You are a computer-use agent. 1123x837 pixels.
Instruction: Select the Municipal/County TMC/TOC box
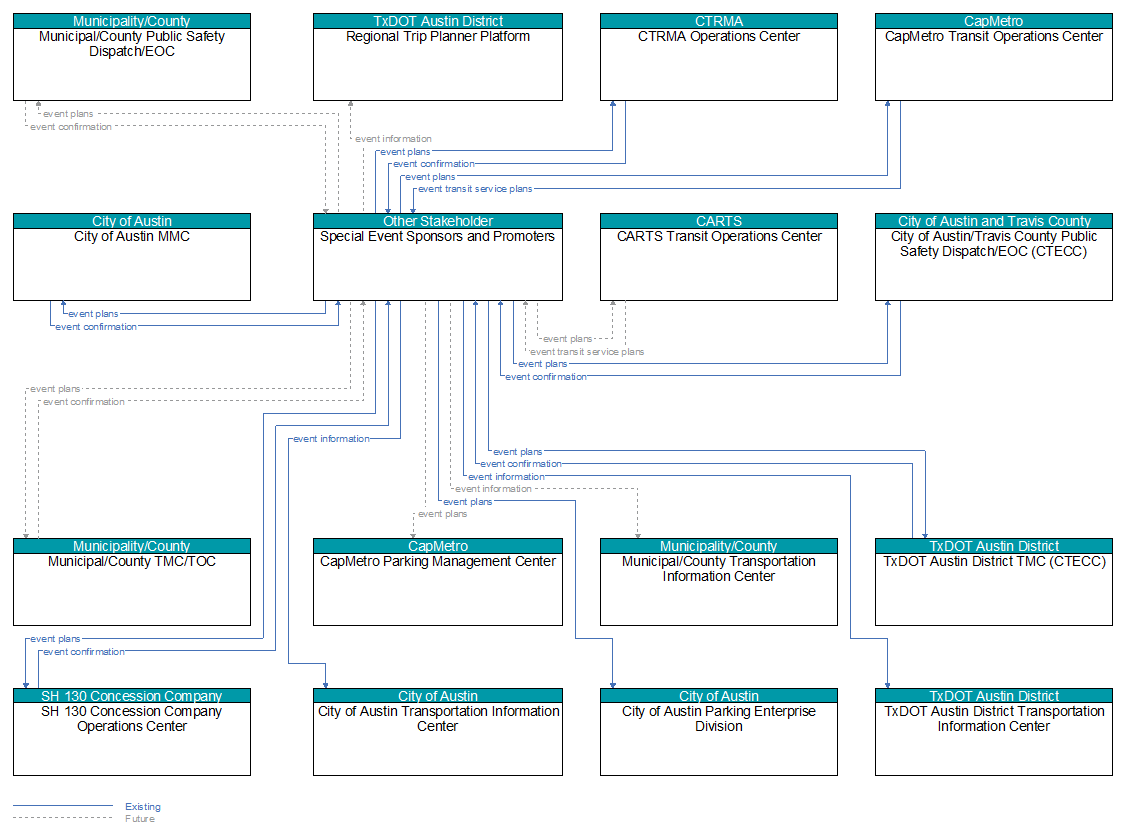click(132, 582)
